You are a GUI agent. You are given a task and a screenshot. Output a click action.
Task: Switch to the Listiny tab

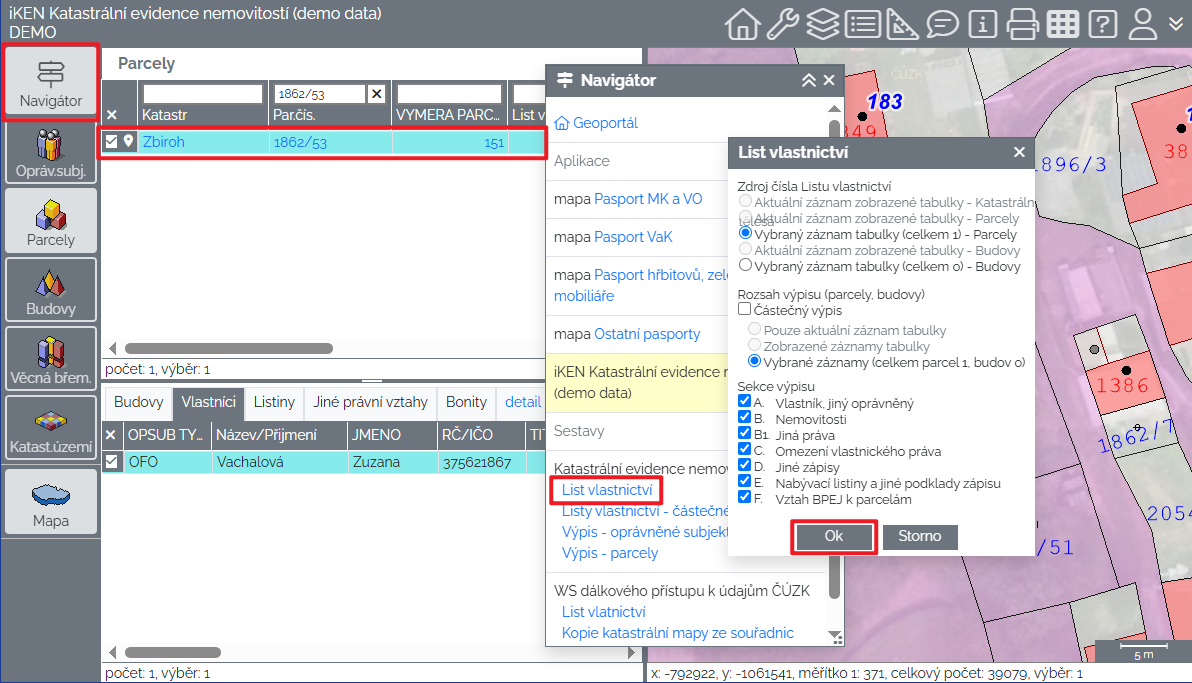pos(274,402)
